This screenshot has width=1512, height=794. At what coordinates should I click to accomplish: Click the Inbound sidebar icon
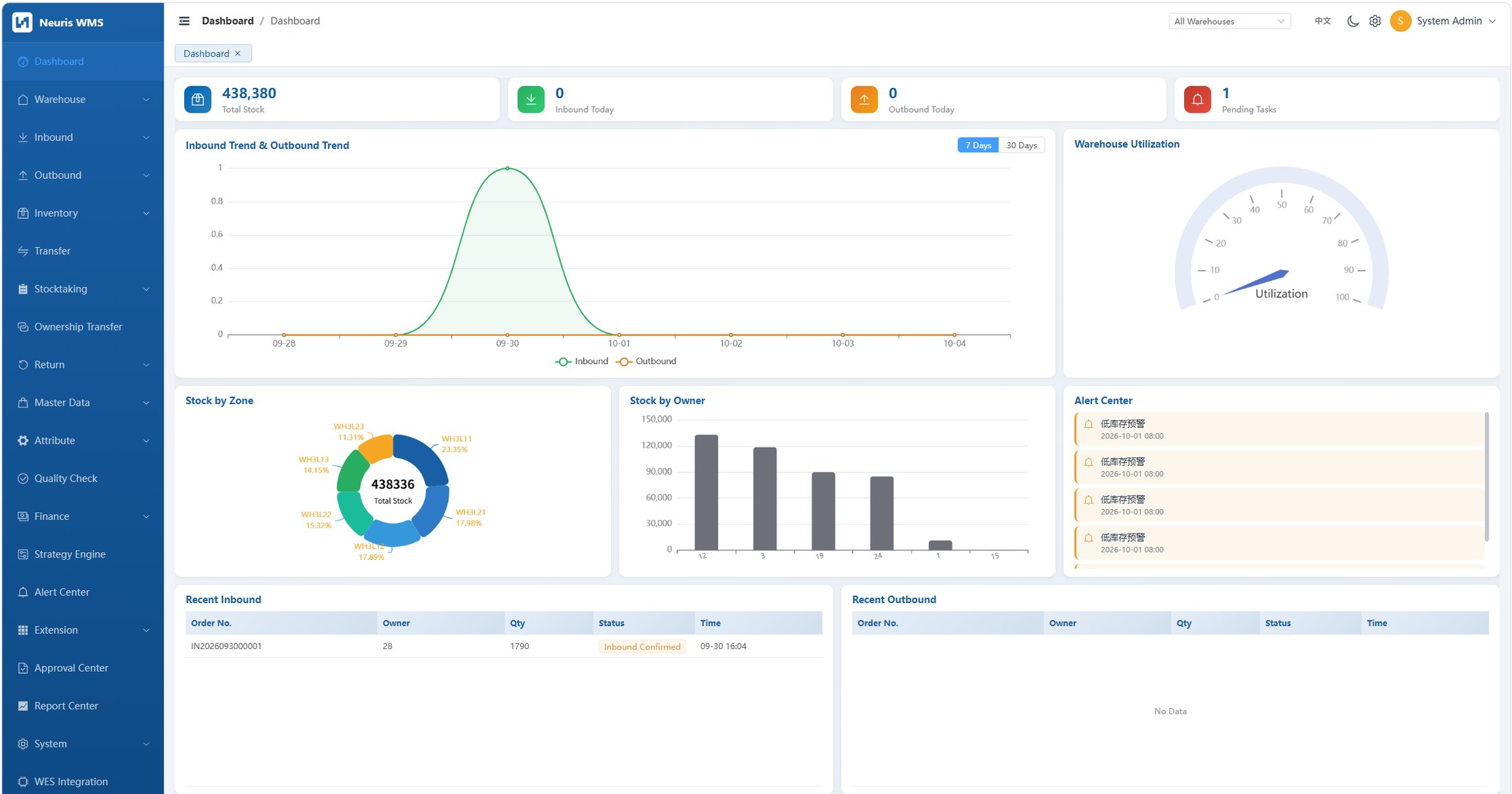23,137
